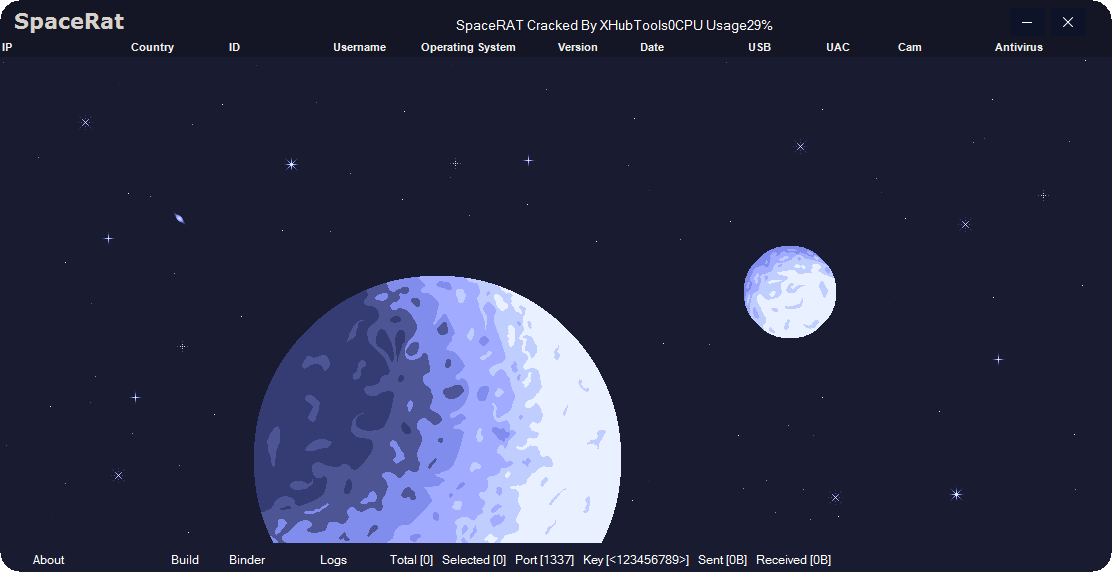The width and height of the screenshot is (1112, 572).
Task: Minimize the SpaceRat window
Action: [1027, 22]
